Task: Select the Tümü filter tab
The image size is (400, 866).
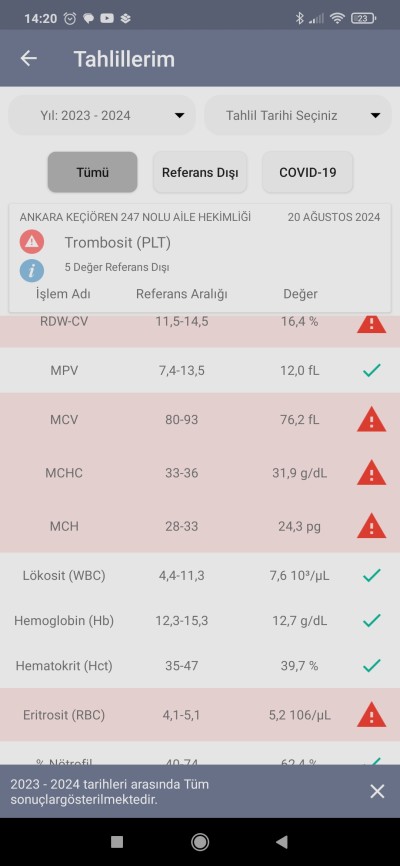Action: click(92, 172)
